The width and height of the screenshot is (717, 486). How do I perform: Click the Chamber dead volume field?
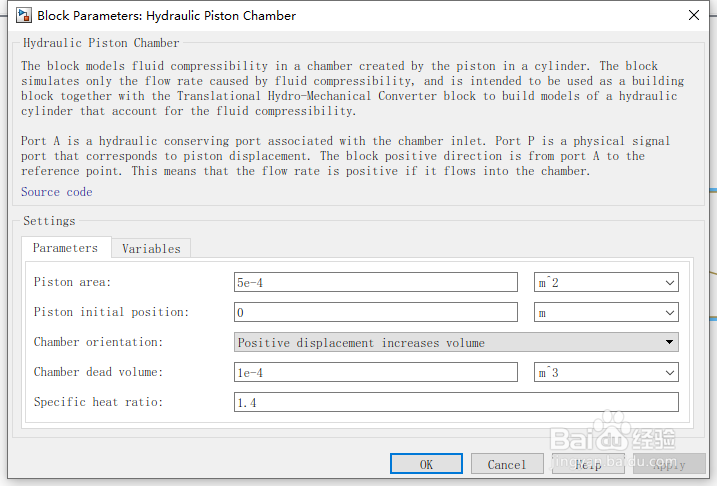pyautogui.click(x=375, y=373)
